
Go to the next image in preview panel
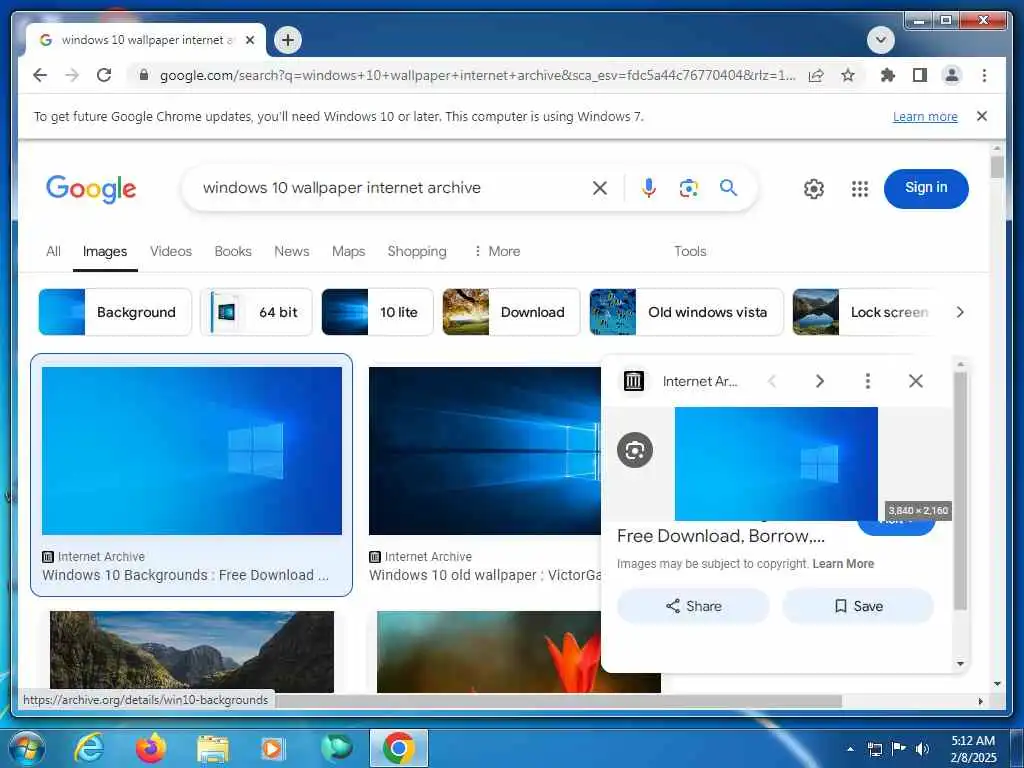click(x=820, y=381)
